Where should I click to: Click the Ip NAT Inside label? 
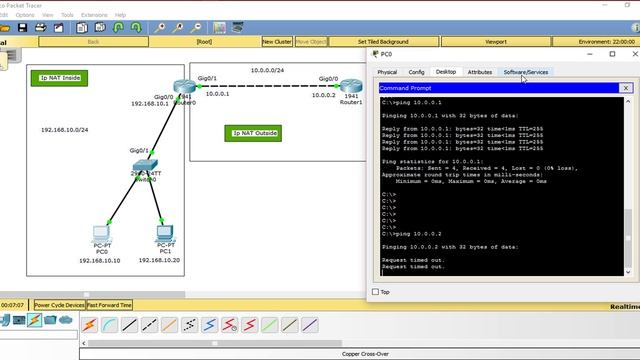[60, 78]
